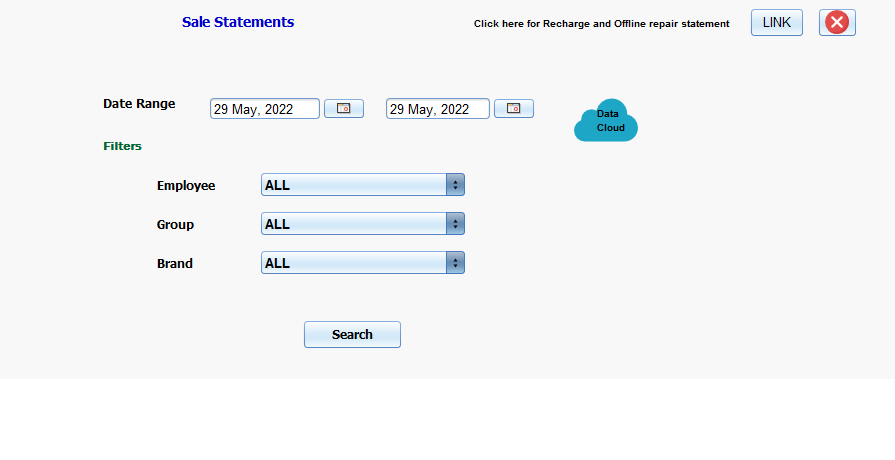Image resolution: width=895 pixels, height=460 pixels.
Task: Close the Sale Statements window with the red X
Action: pyautogui.click(x=837, y=23)
